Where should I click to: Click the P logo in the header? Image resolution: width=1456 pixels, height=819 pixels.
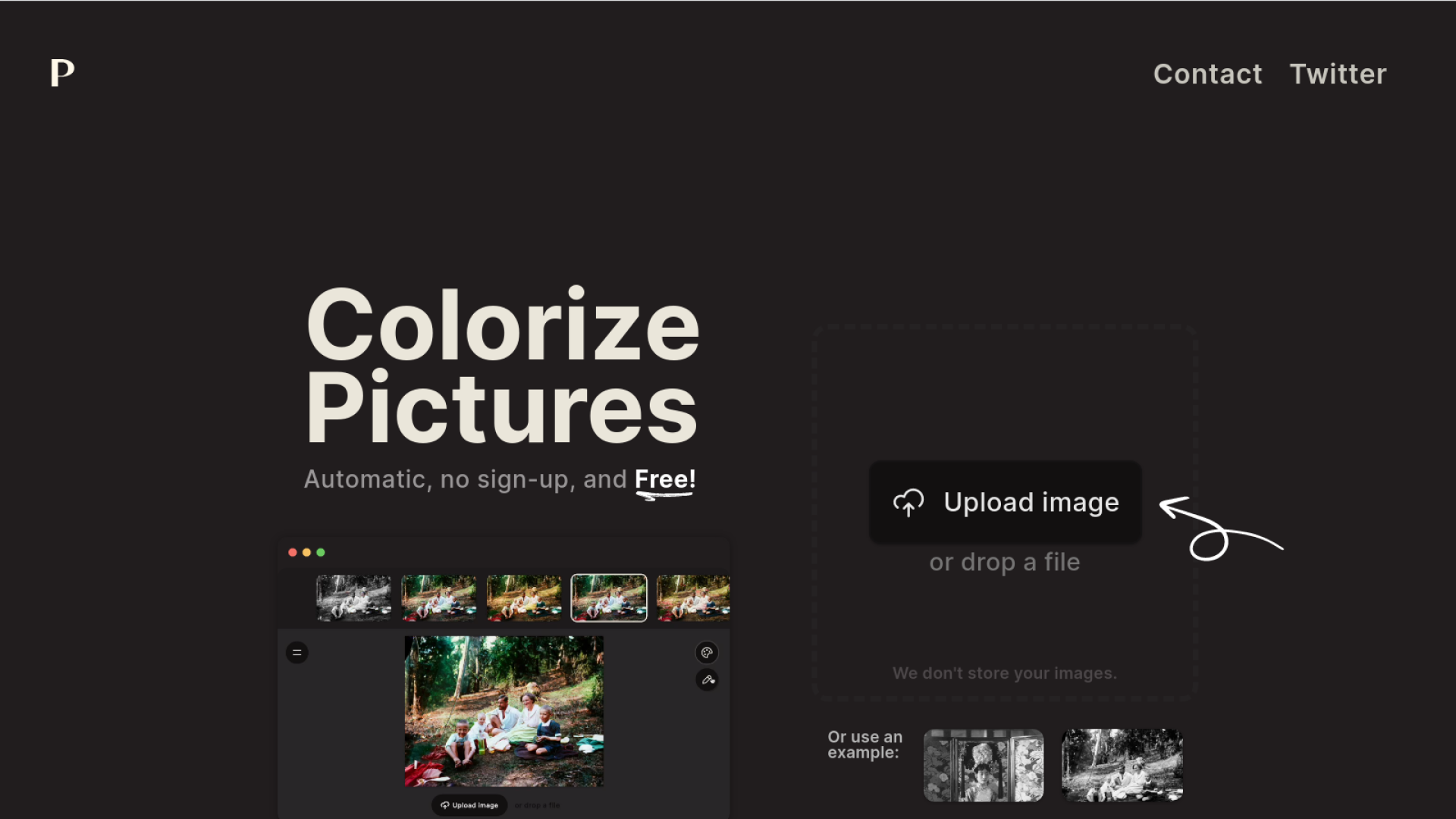pyautogui.click(x=62, y=73)
